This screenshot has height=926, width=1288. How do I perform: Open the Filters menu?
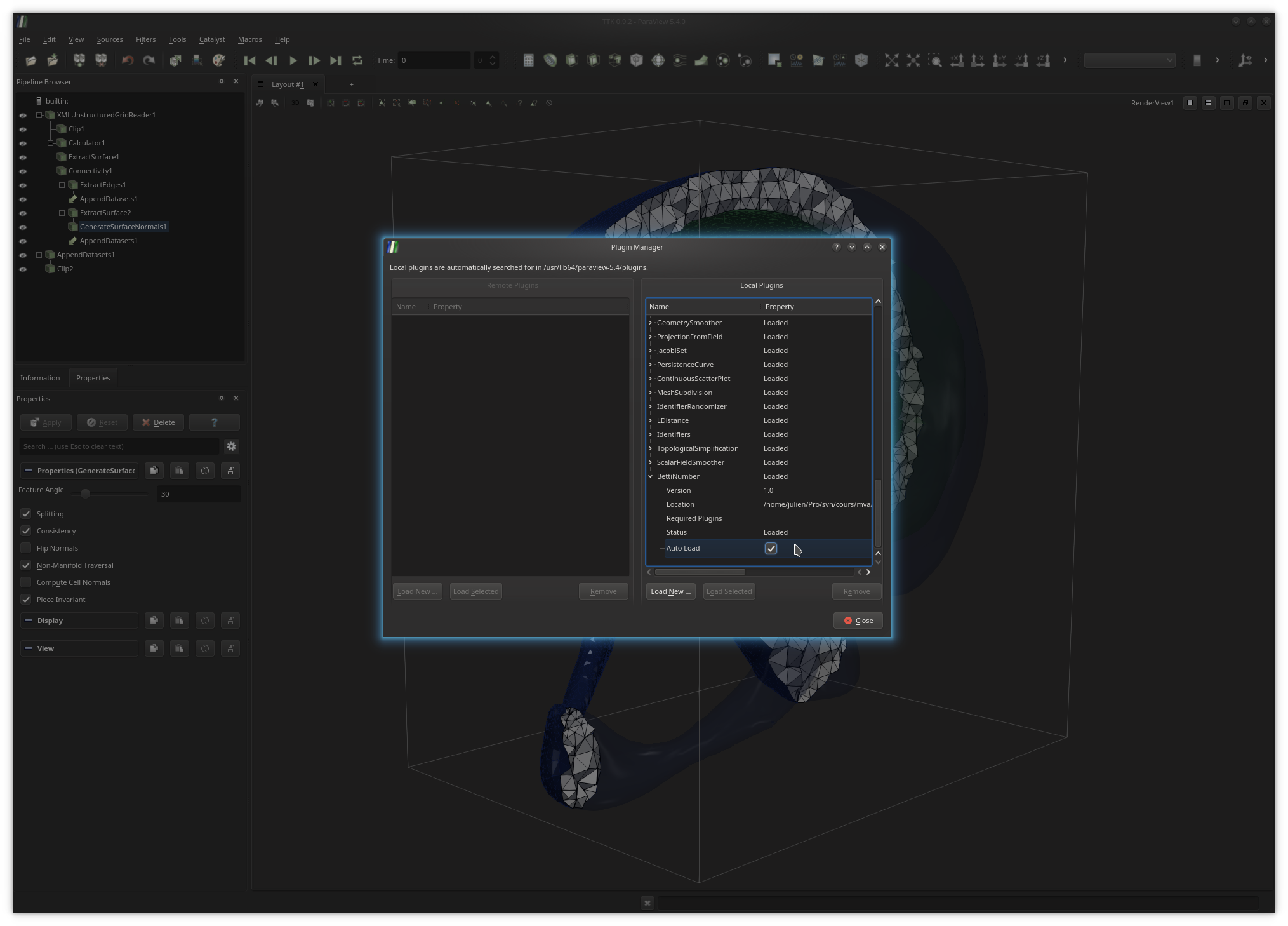tap(145, 39)
